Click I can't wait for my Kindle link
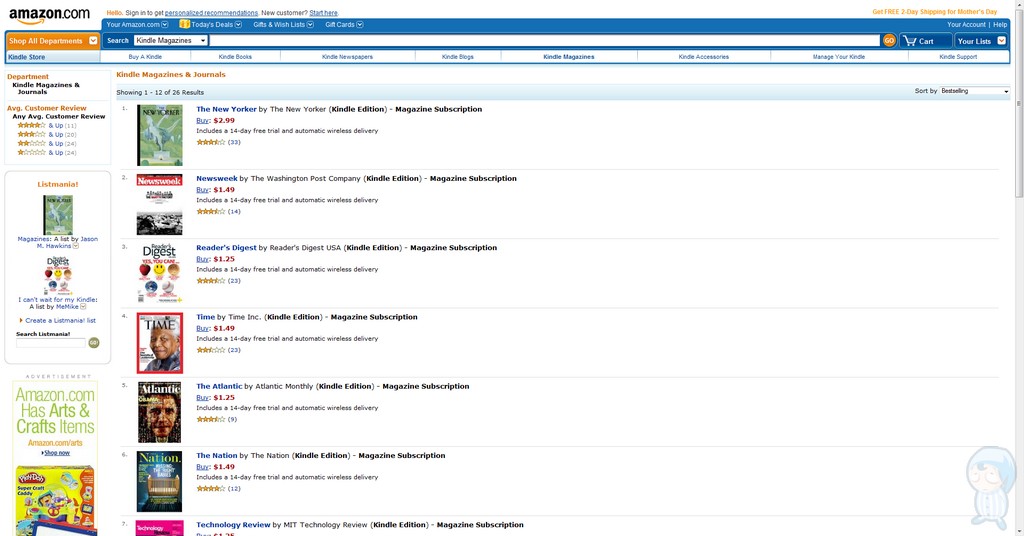The width and height of the screenshot is (1024, 536). 57,300
